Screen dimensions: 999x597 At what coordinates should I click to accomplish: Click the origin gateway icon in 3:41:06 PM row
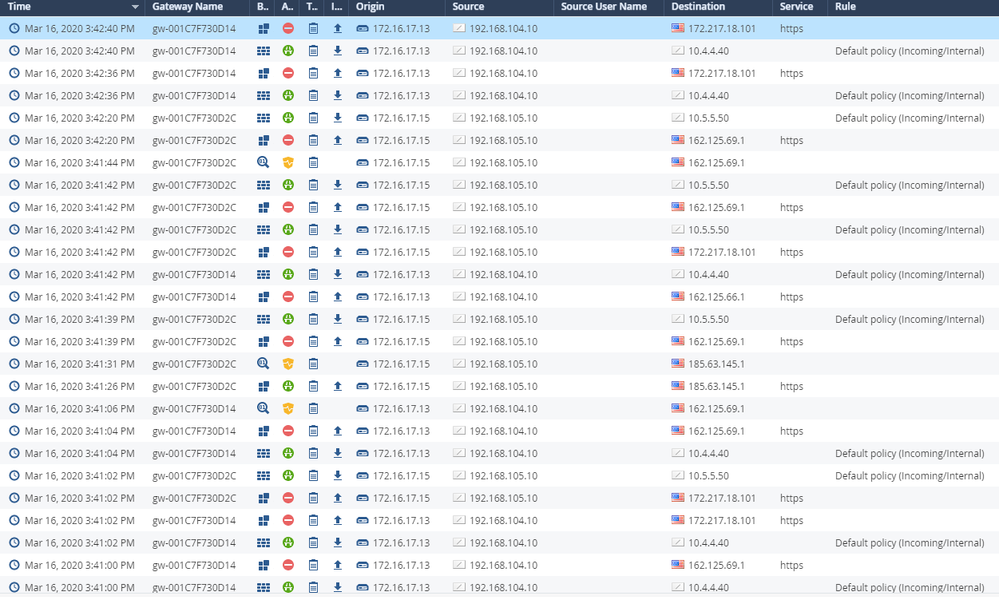pyautogui.click(x=362, y=409)
